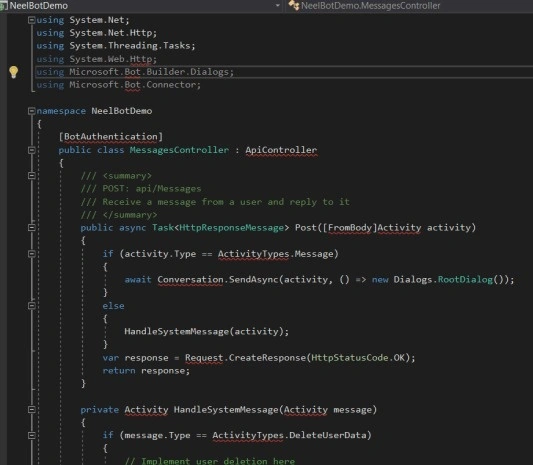Collapse the if message.Type DeleteUserData block
The height and width of the screenshot is (465, 533).
click(x=32, y=435)
